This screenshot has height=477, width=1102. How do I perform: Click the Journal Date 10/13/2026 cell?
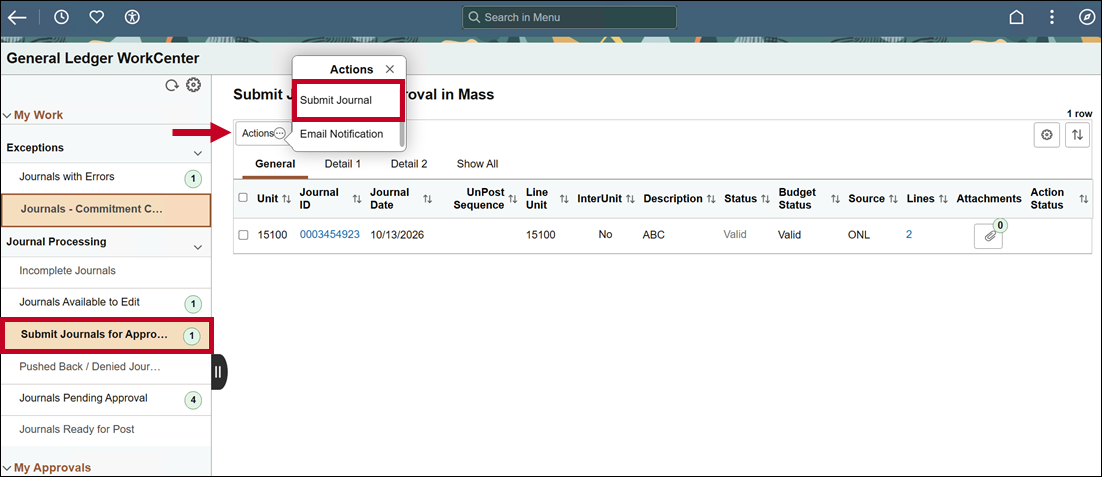click(x=397, y=235)
